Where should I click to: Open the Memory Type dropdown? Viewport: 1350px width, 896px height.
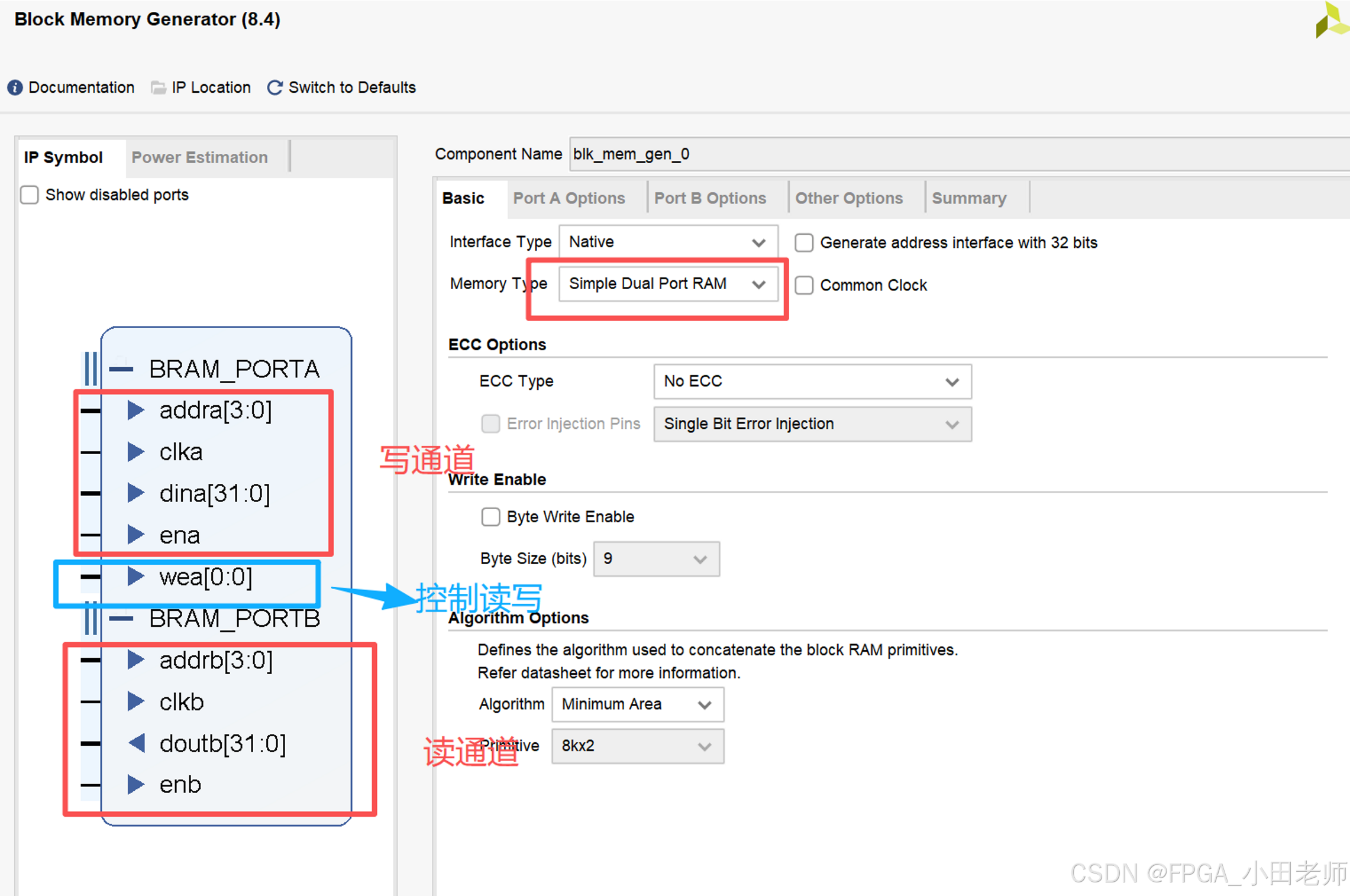tap(668, 284)
